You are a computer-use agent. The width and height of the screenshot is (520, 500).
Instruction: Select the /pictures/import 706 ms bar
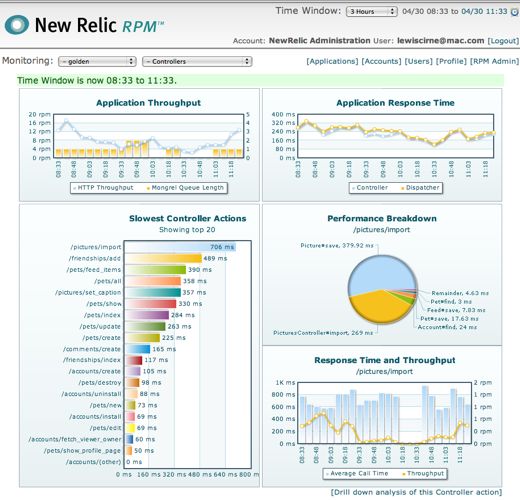click(x=180, y=247)
